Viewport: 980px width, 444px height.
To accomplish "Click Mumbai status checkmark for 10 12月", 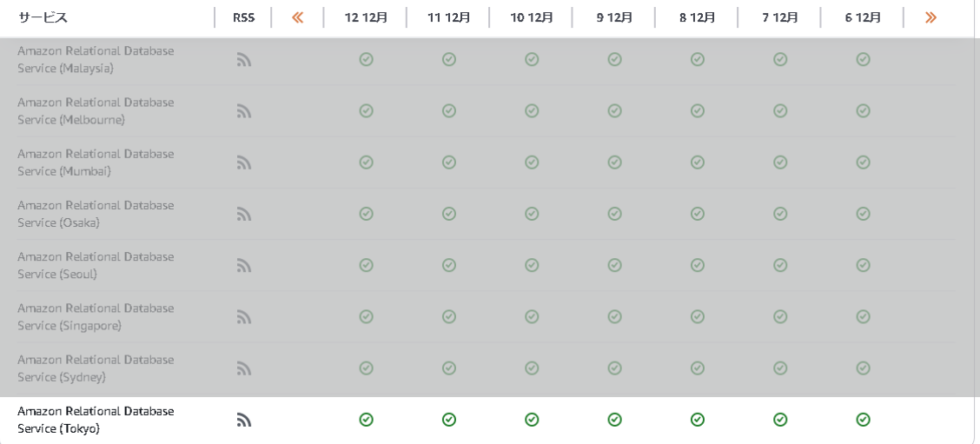I will click(532, 162).
